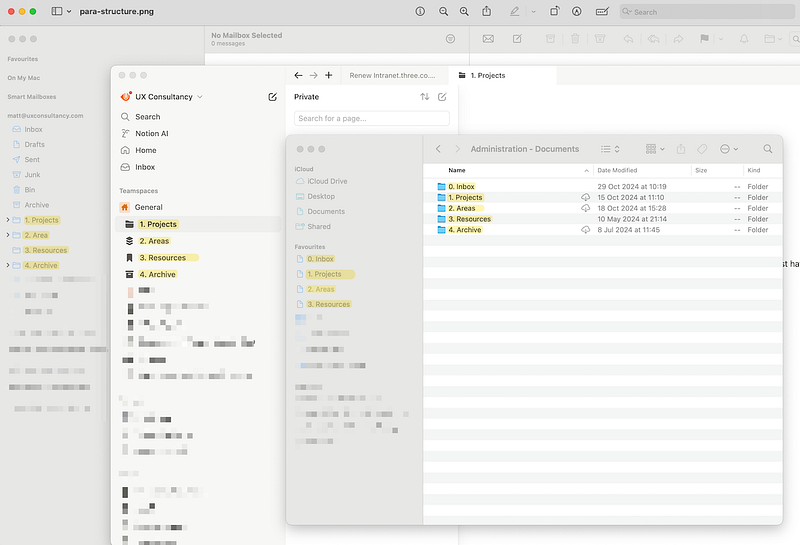Click the Mail reply arrow icon
800x545 pixels.
tap(628, 39)
